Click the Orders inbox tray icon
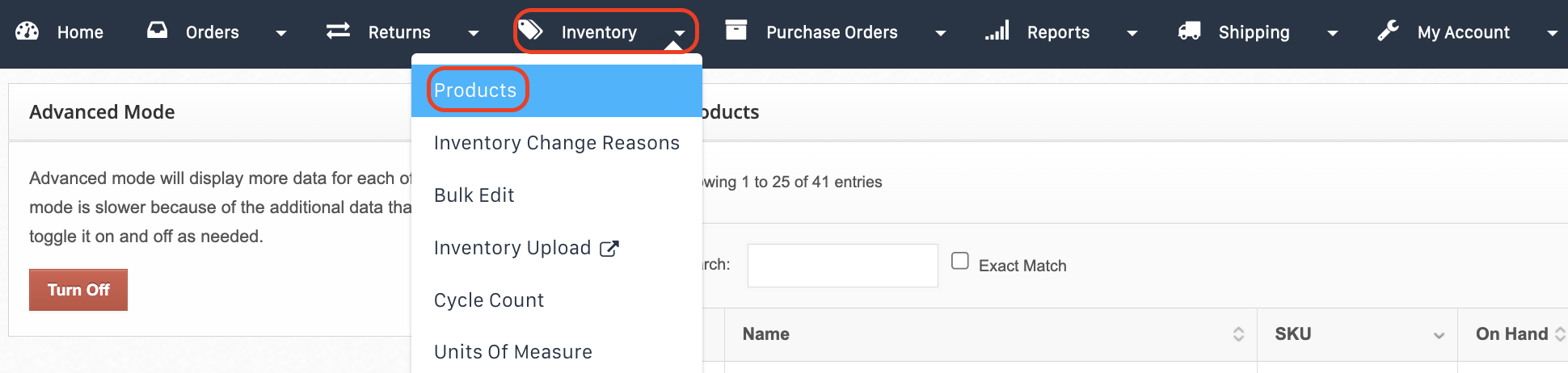Screen dimensions: 1568x373 [158, 31]
